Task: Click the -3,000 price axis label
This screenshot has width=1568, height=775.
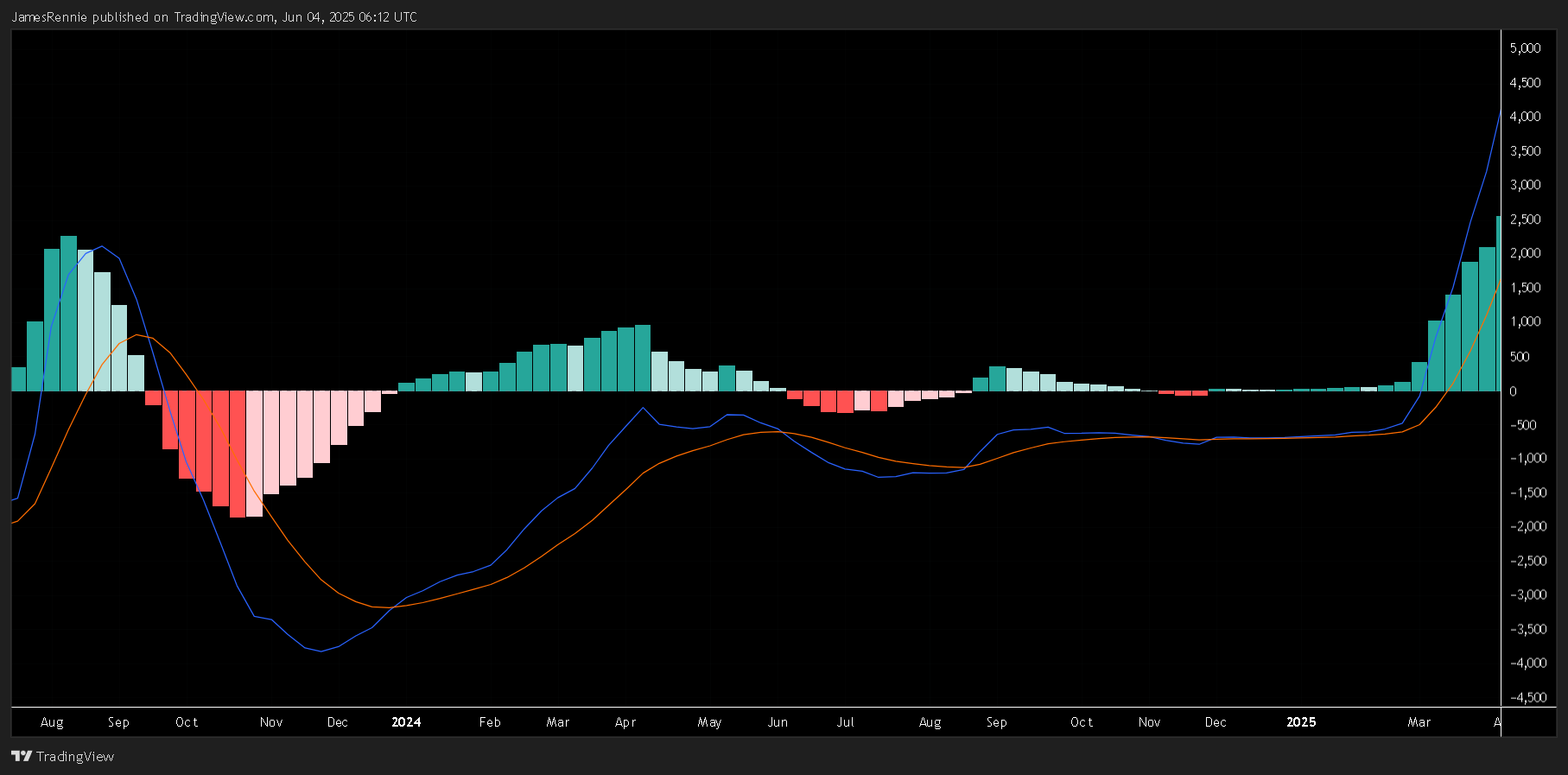Action: click(x=1527, y=594)
